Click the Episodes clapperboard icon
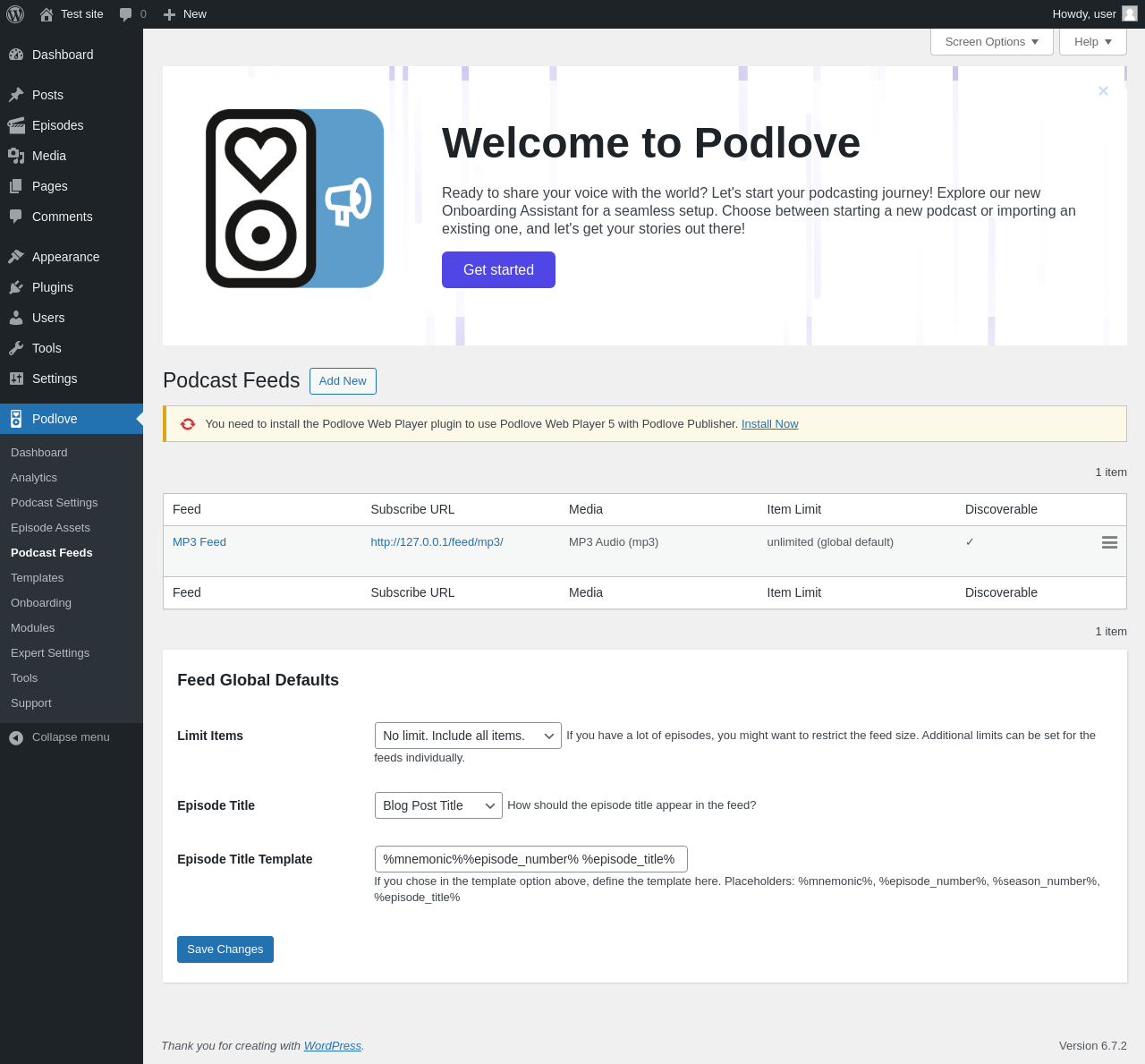1145x1064 pixels. [16, 125]
